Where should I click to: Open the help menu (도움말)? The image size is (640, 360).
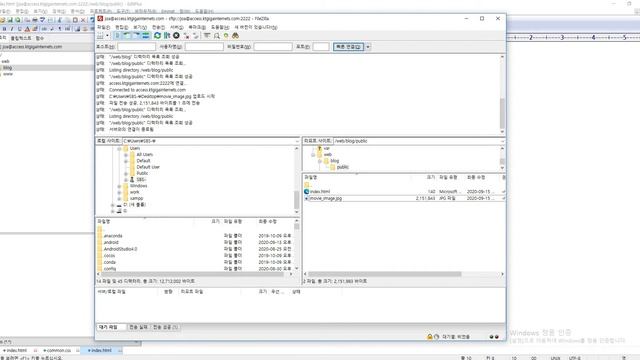tap(220, 27)
